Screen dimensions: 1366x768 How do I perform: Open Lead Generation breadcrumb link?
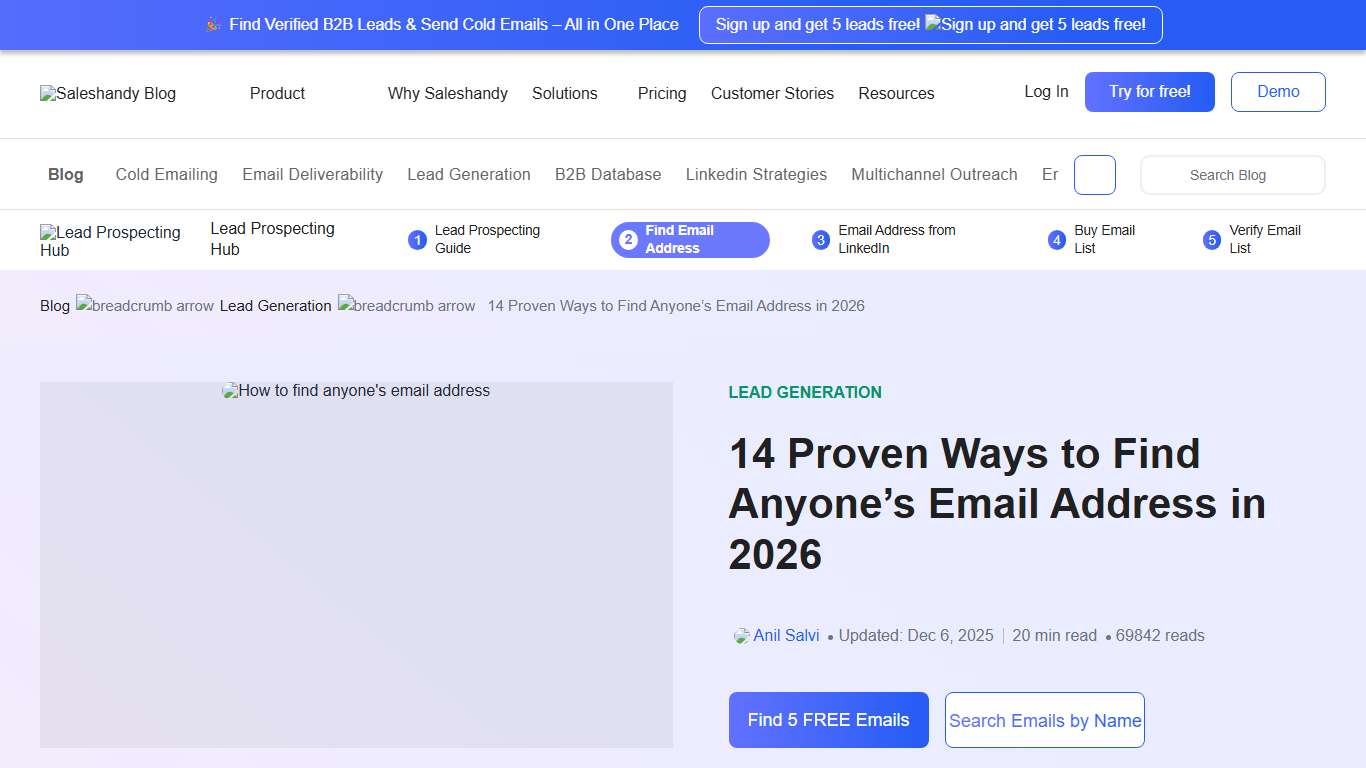(275, 305)
